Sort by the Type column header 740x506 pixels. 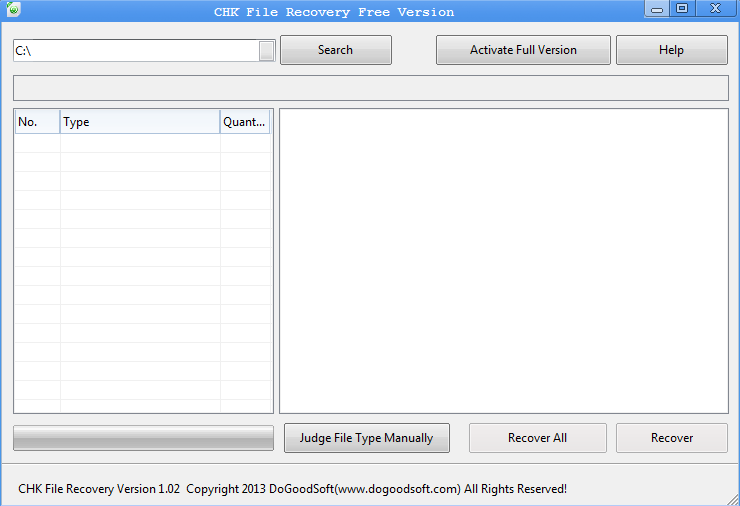140,122
